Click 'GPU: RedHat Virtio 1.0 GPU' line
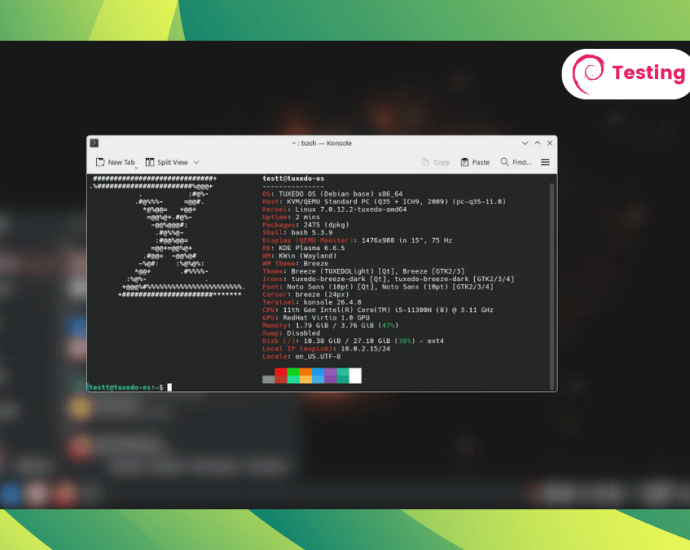 [x=316, y=318]
